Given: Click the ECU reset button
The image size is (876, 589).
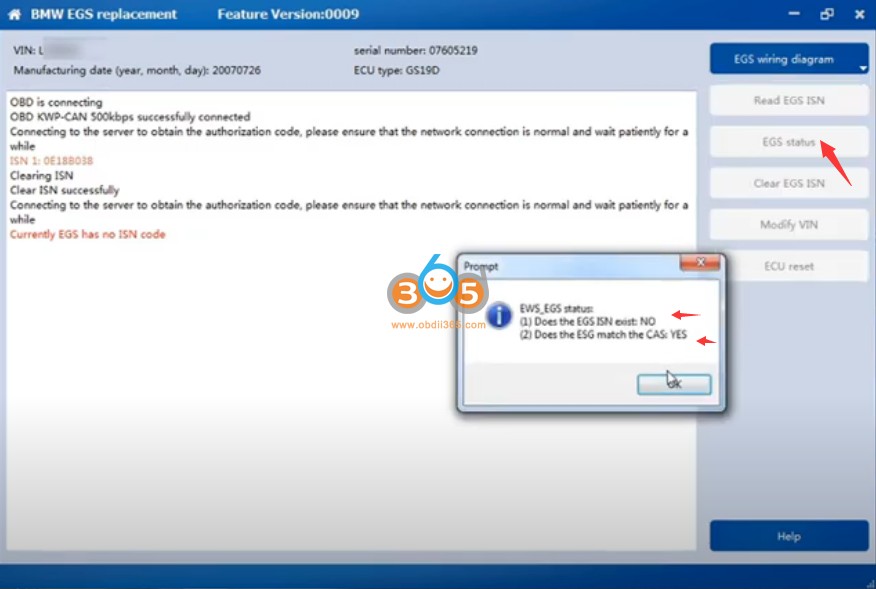Looking at the screenshot, I should point(788,266).
